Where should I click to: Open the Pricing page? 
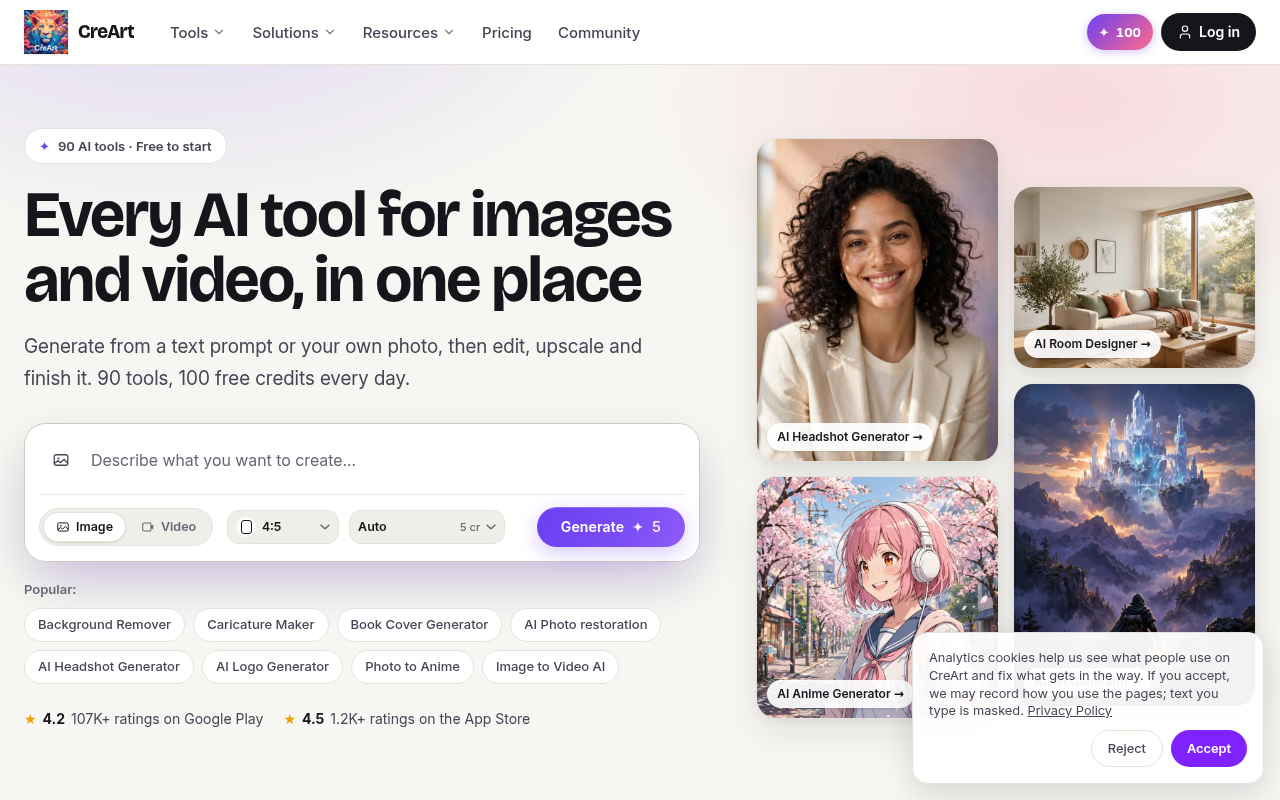click(x=507, y=32)
